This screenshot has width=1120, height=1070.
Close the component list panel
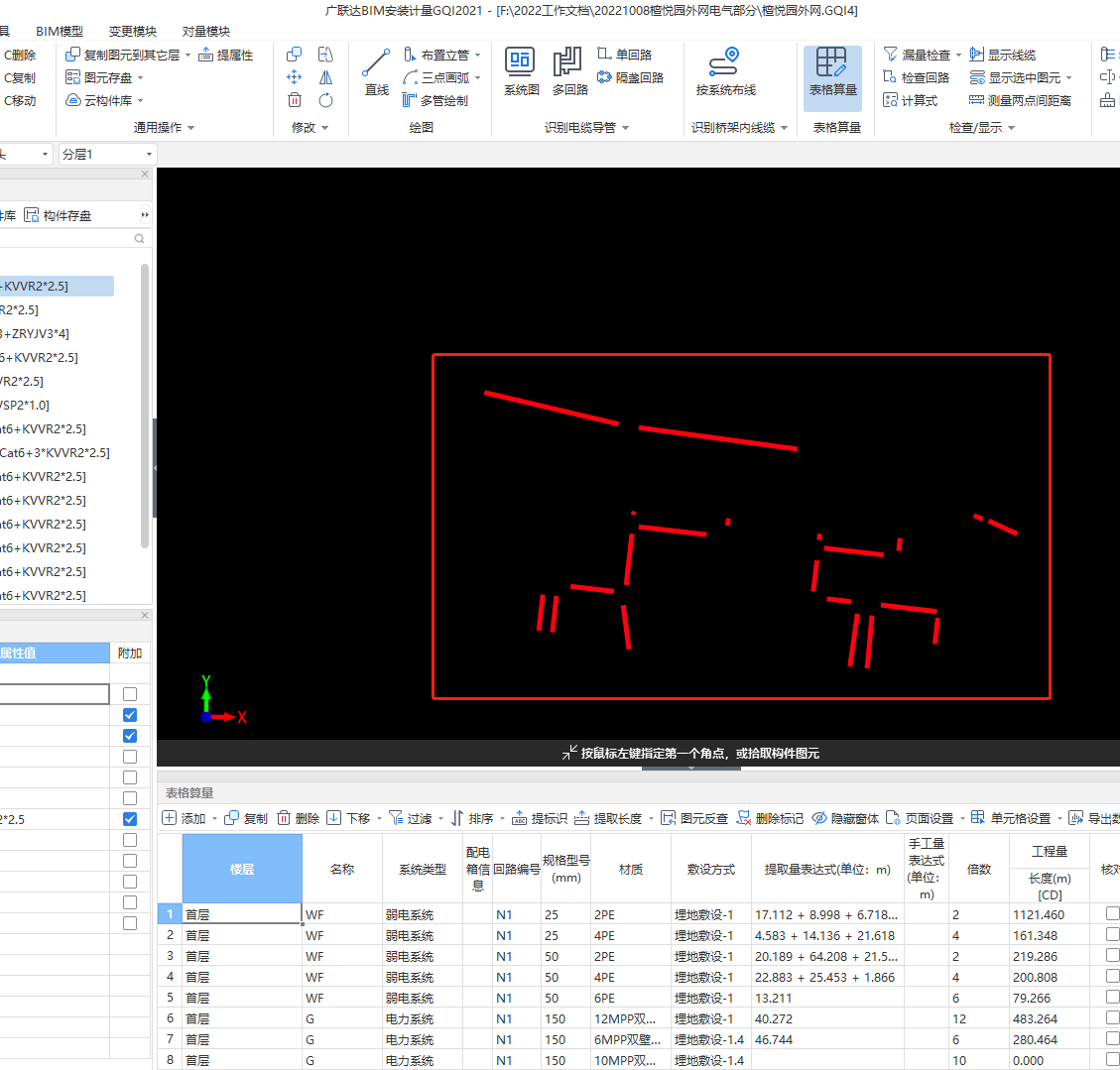(x=145, y=174)
